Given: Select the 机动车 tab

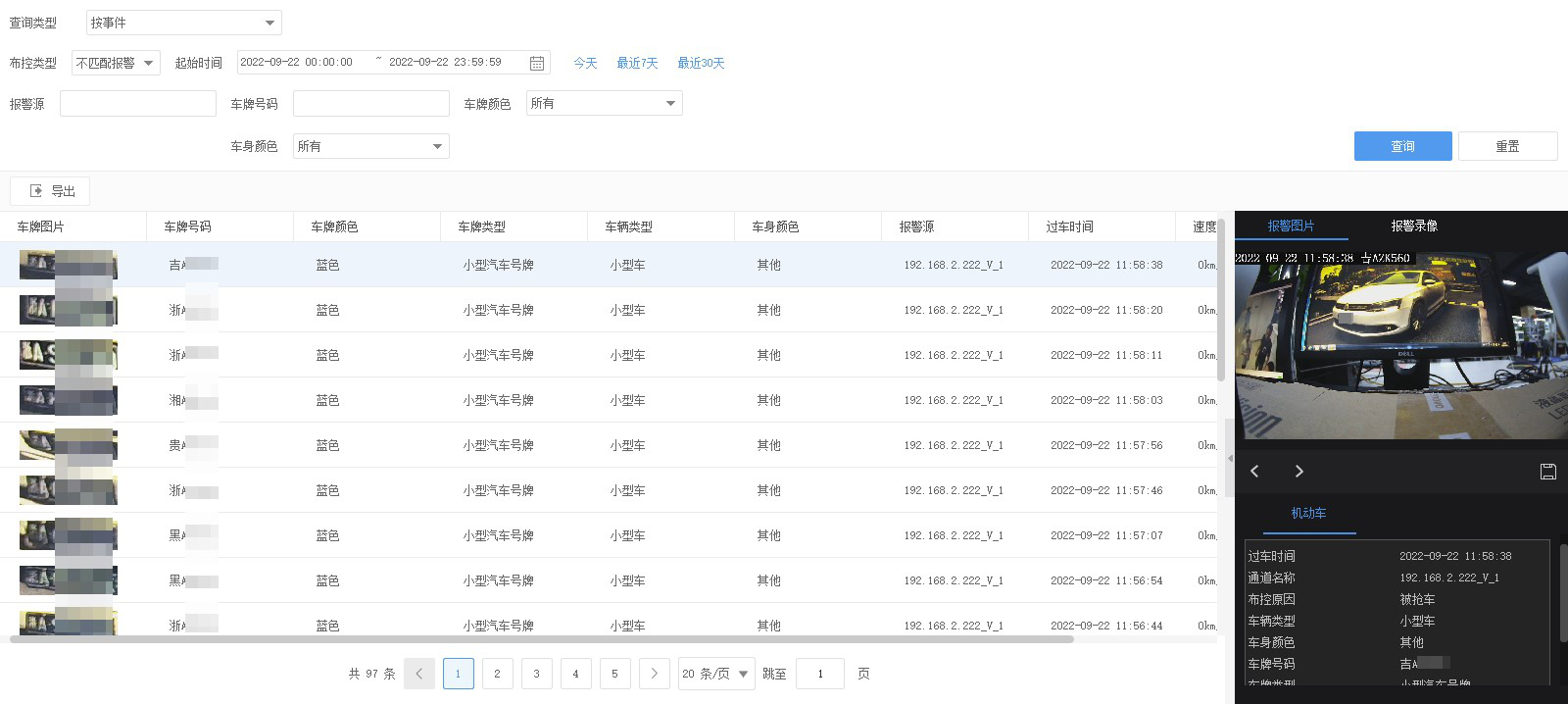Looking at the screenshot, I should (1308, 513).
